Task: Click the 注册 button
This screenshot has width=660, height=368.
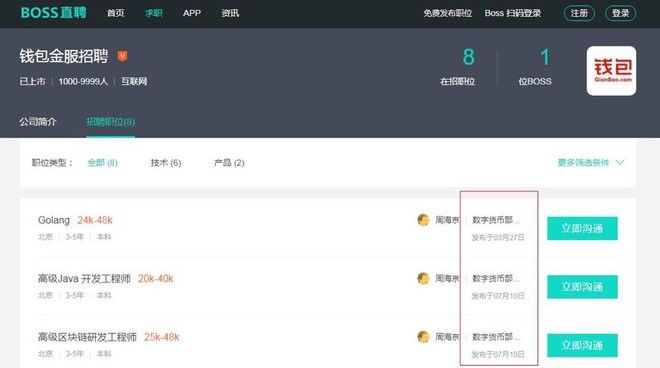Action: [579, 13]
